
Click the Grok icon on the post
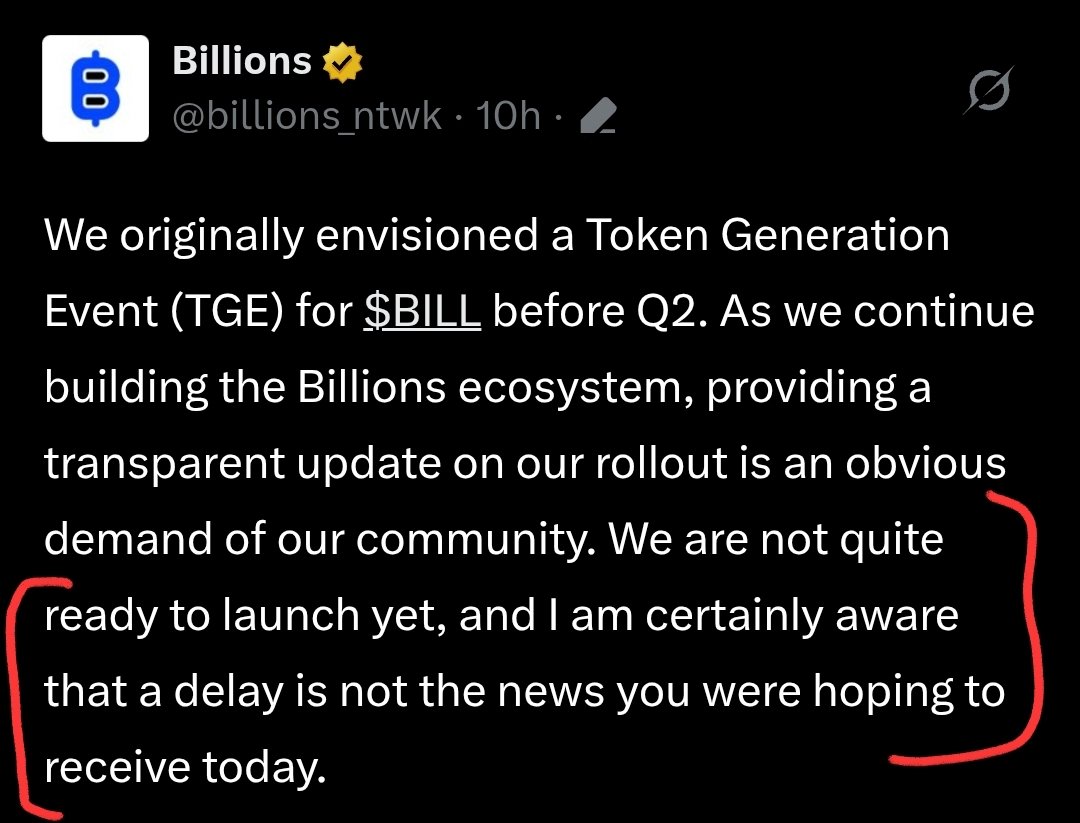click(x=989, y=94)
